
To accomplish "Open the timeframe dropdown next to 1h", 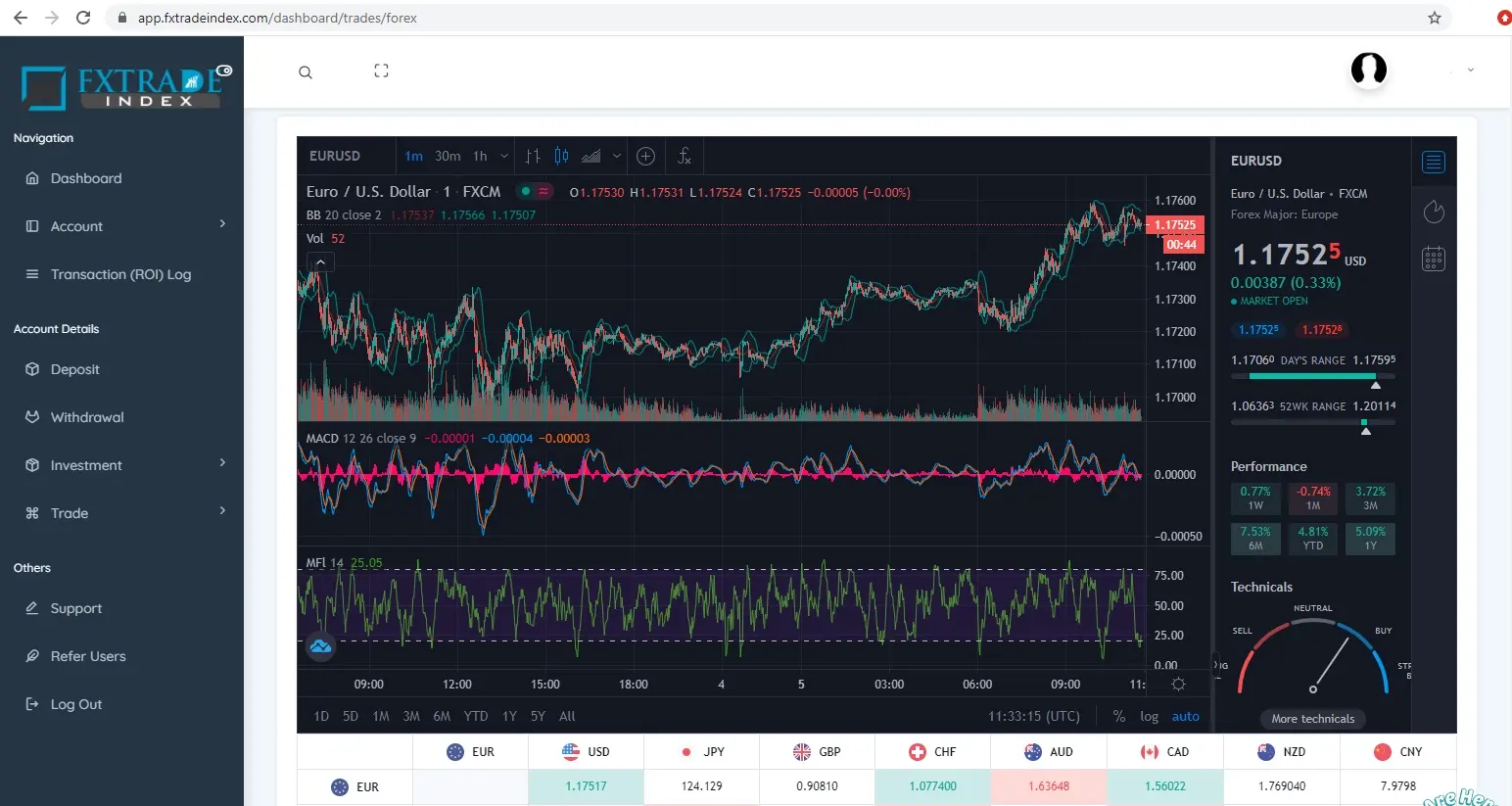I will 503,156.
